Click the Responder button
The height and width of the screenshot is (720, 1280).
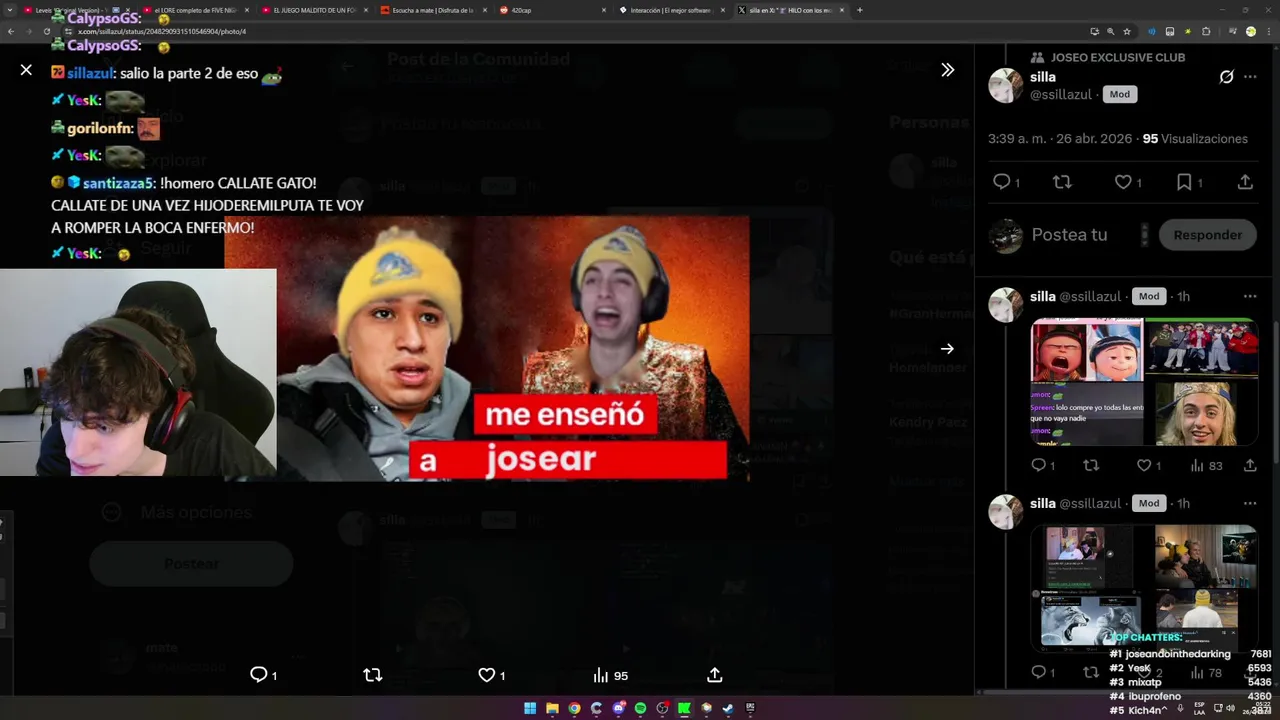(1207, 235)
